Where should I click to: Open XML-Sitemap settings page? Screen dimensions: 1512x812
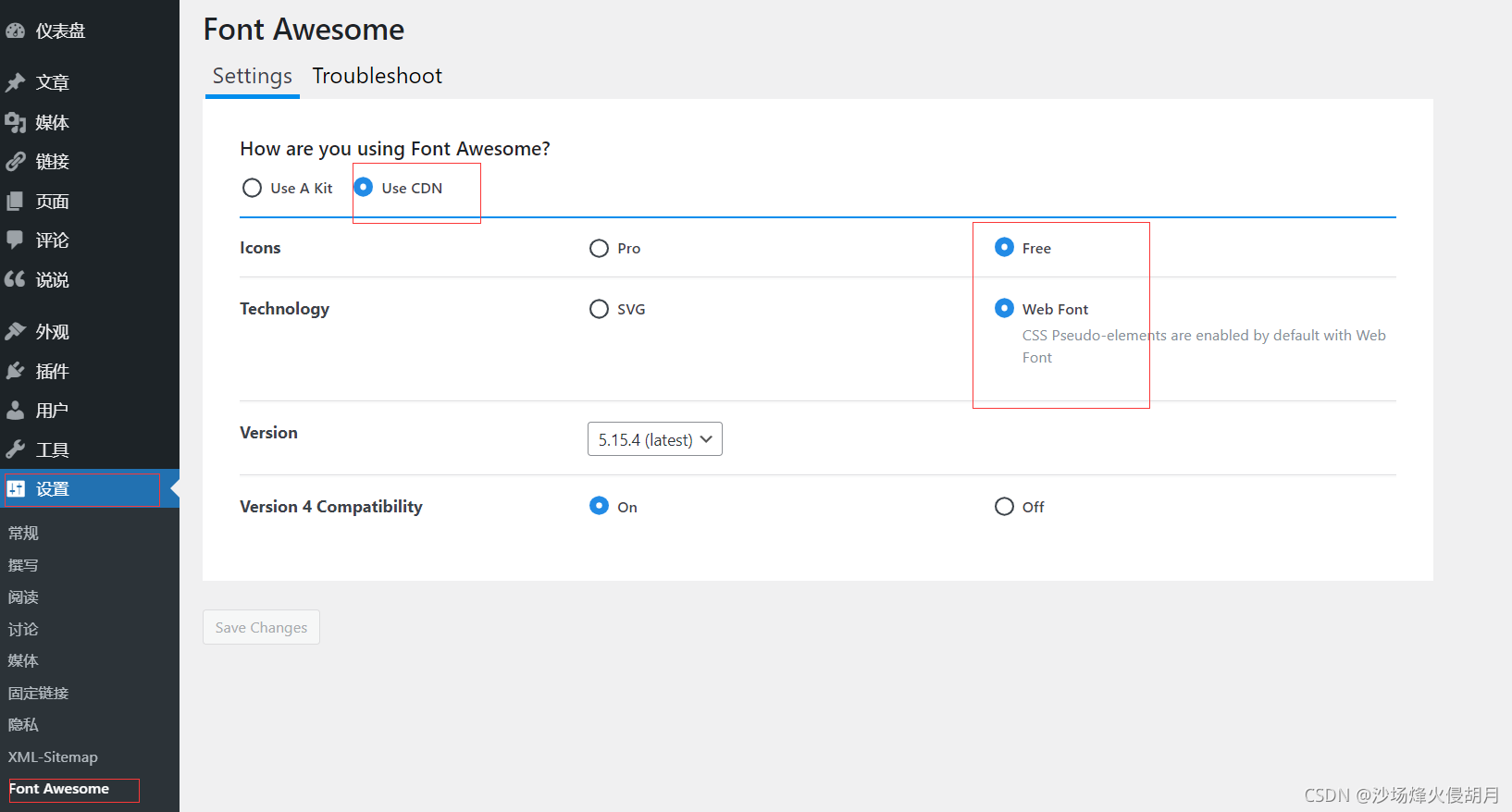[x=53, y=757]
